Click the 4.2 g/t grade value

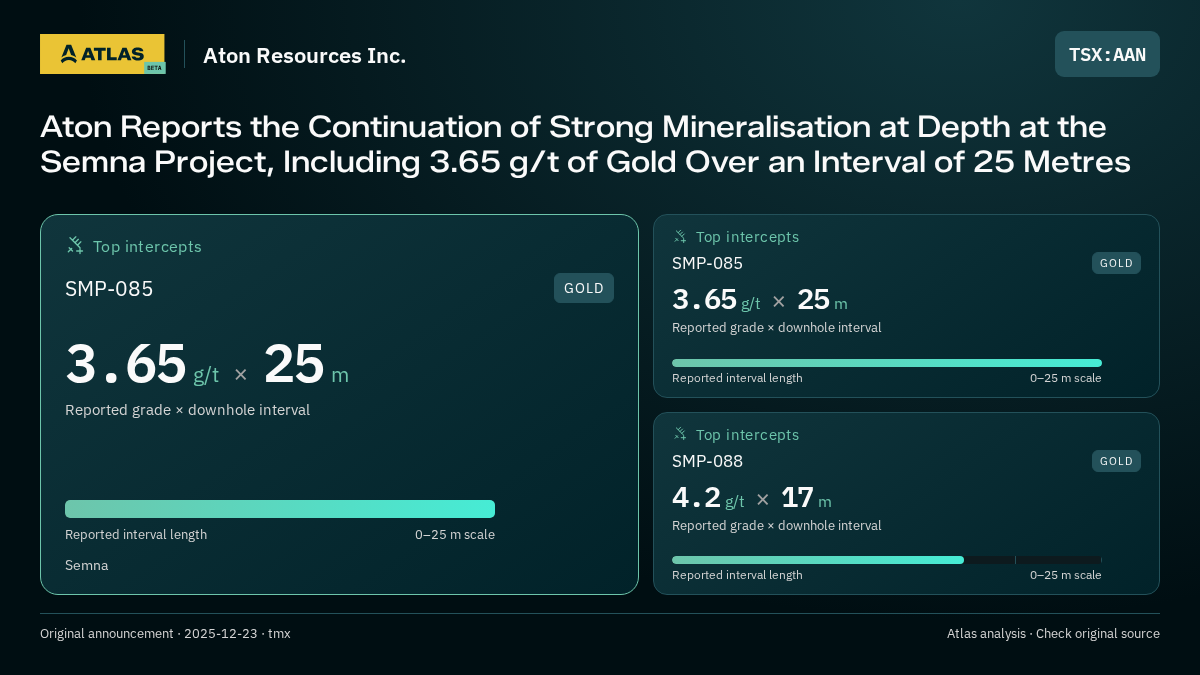[x=708, y=497]
